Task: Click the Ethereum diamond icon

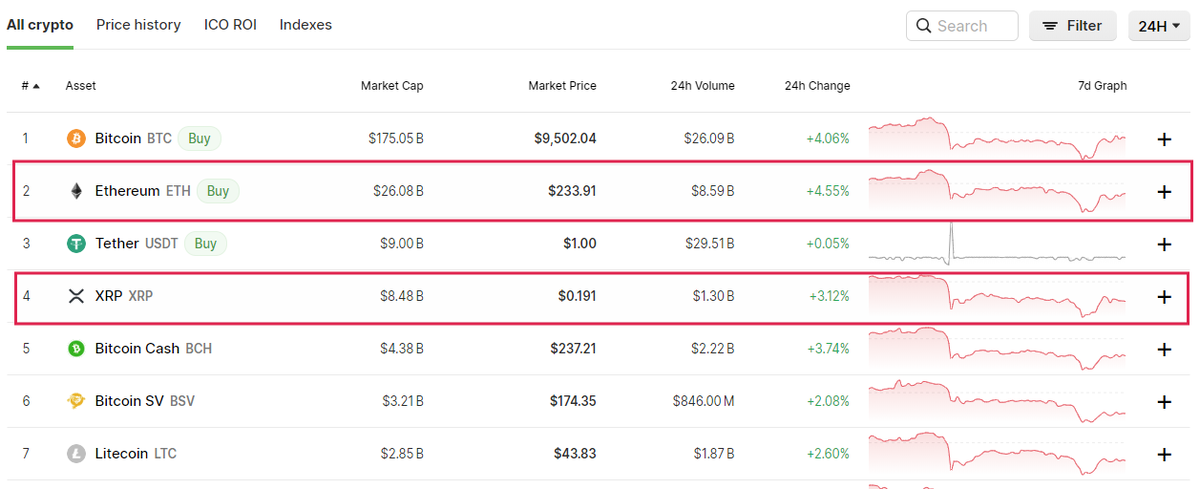Action: point(76,190)
